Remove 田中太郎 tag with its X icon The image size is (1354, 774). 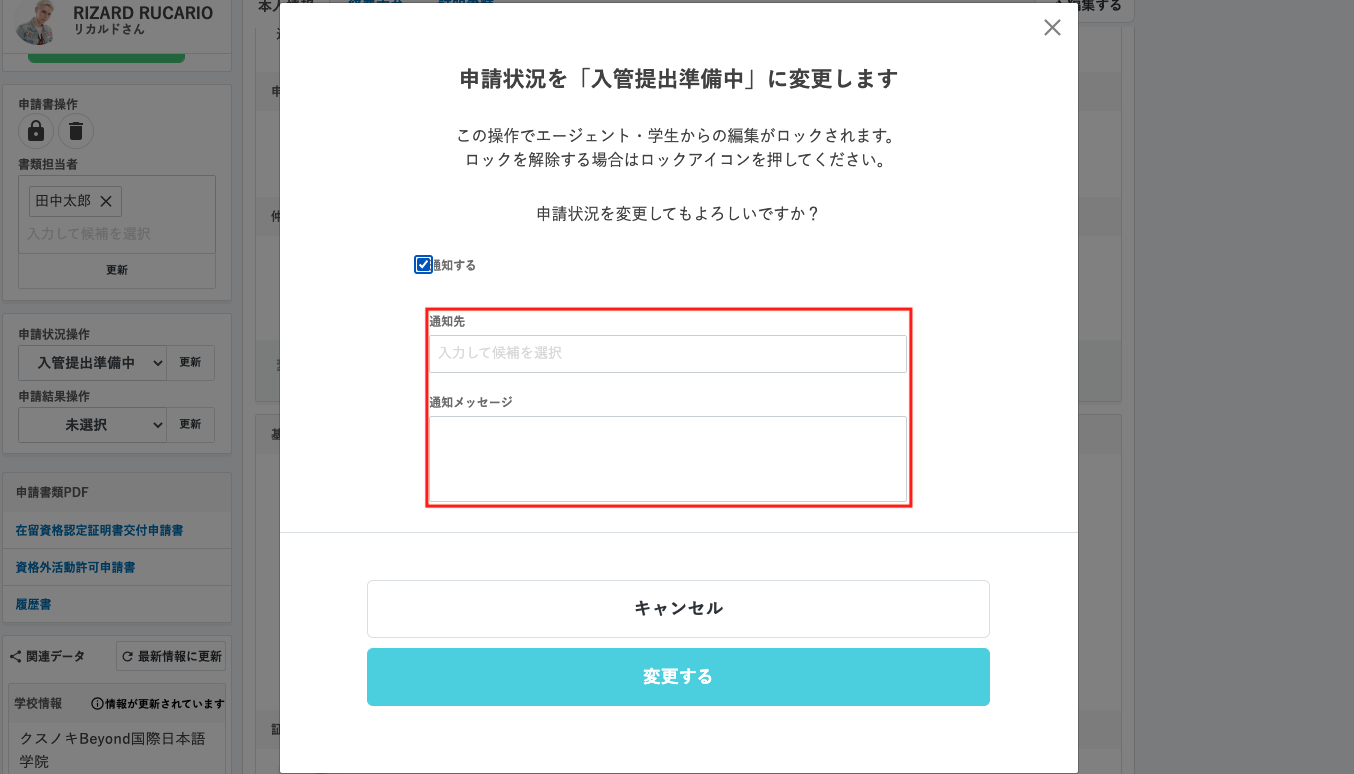point(106,201)
